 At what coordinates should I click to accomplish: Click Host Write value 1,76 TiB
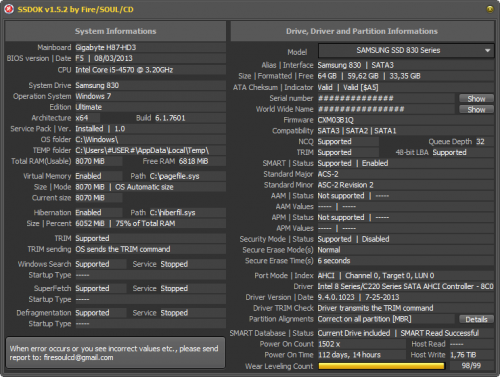pyautogui.click(x=463, y=355)
